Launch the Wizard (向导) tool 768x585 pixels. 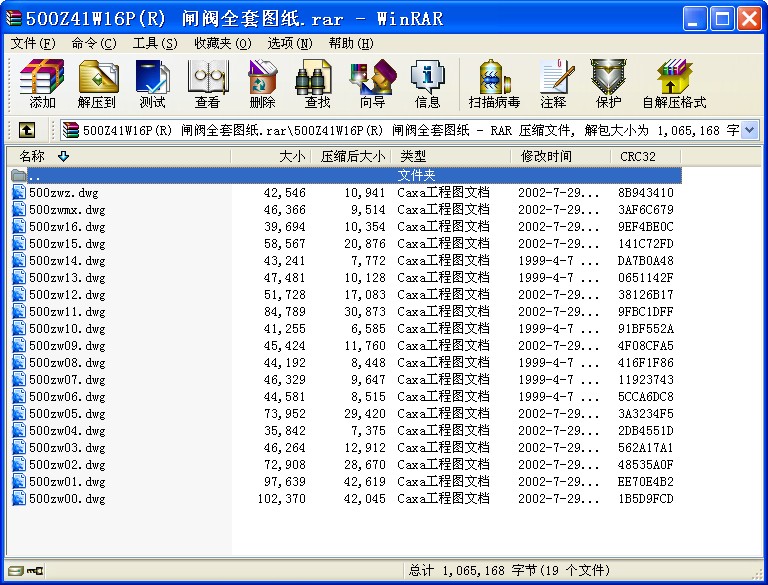(x=372, y=83)
